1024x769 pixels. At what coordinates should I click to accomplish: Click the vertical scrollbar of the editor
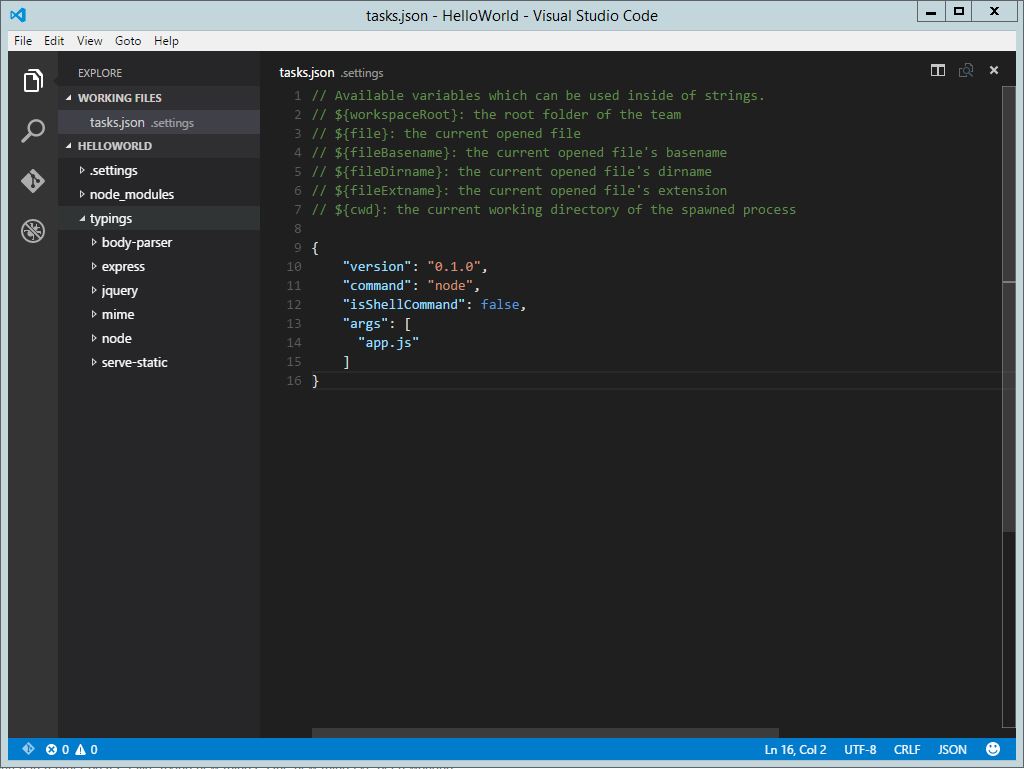tap(1009, 308)
